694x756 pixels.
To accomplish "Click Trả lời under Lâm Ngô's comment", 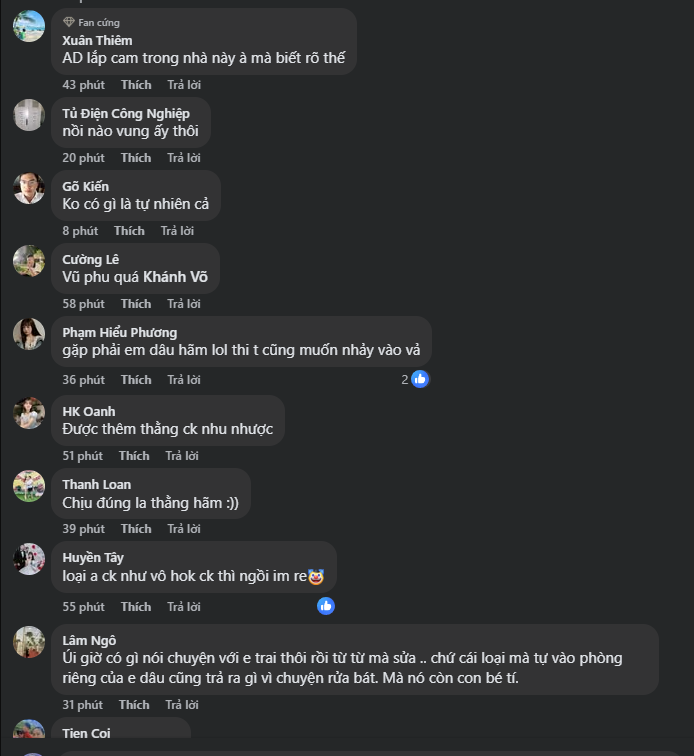I will (183, 705).
